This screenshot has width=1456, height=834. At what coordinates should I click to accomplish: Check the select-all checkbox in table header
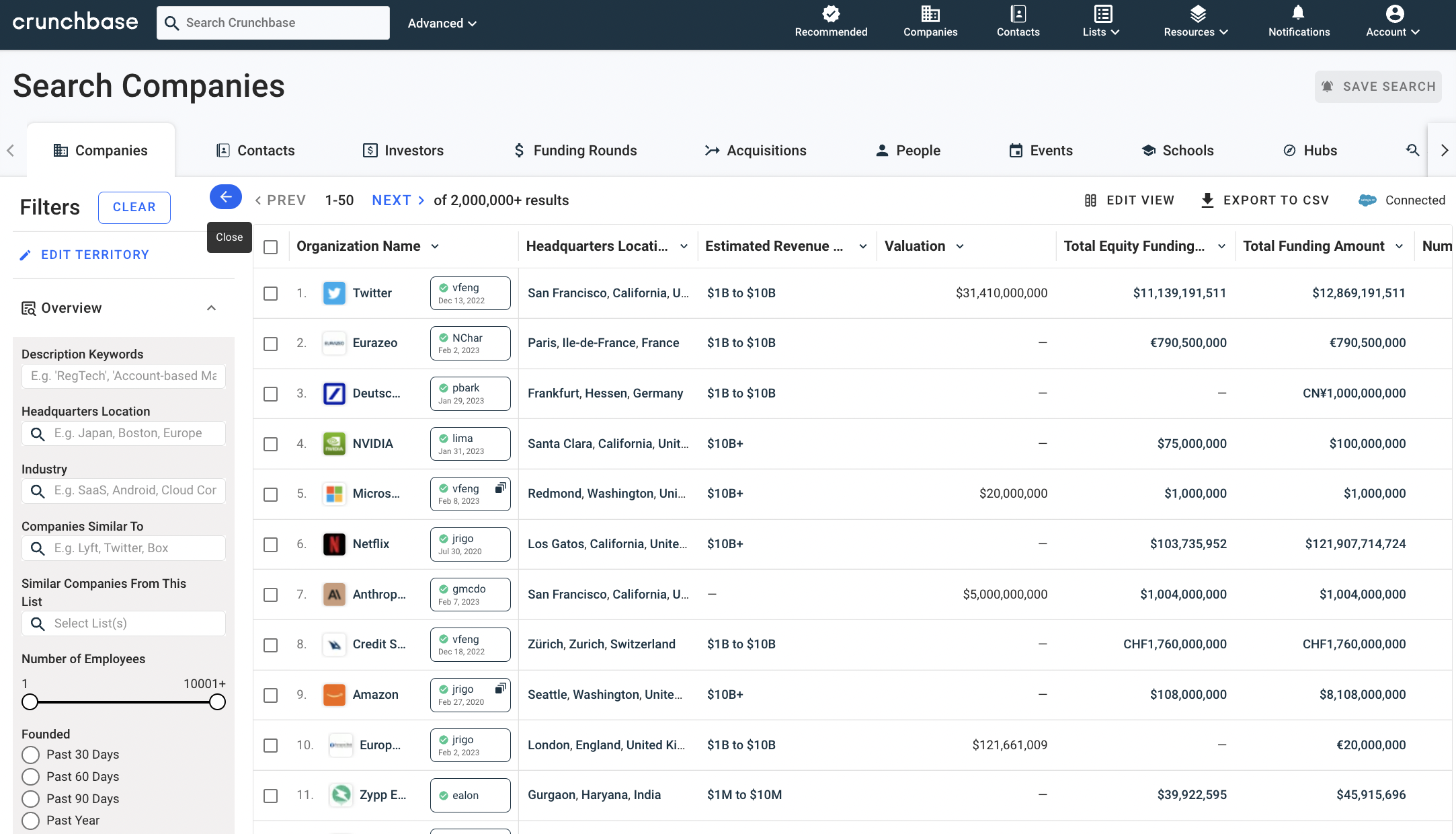tap(271, 247)
